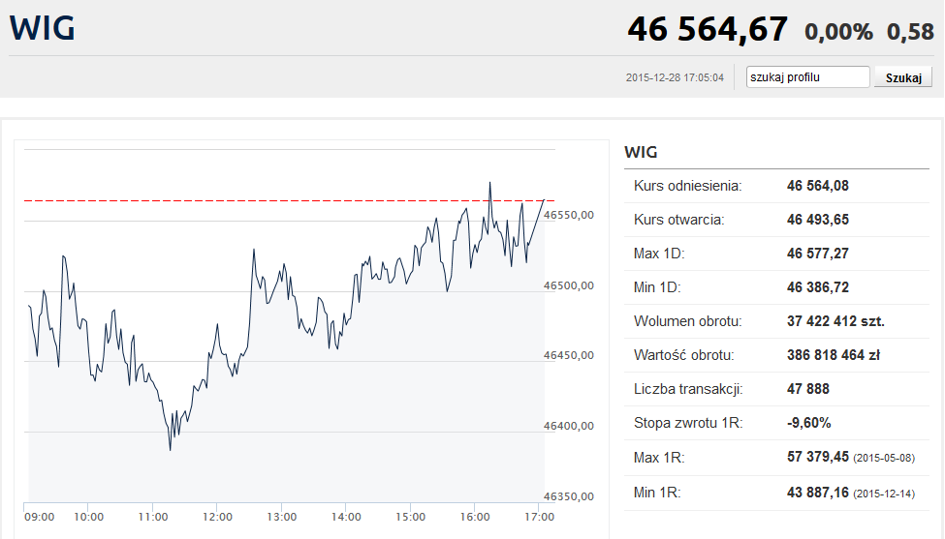The image size is (945, 539).
Task: Click the 46500,00 axis label
Action: [568, 285]
